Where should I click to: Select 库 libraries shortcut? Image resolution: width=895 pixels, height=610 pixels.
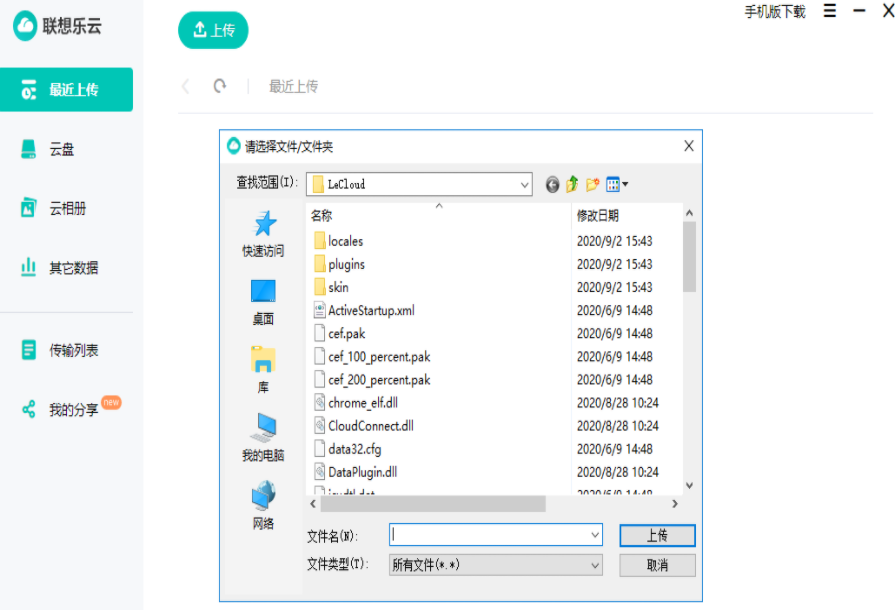pyautogui.click(x=263, y=370)
